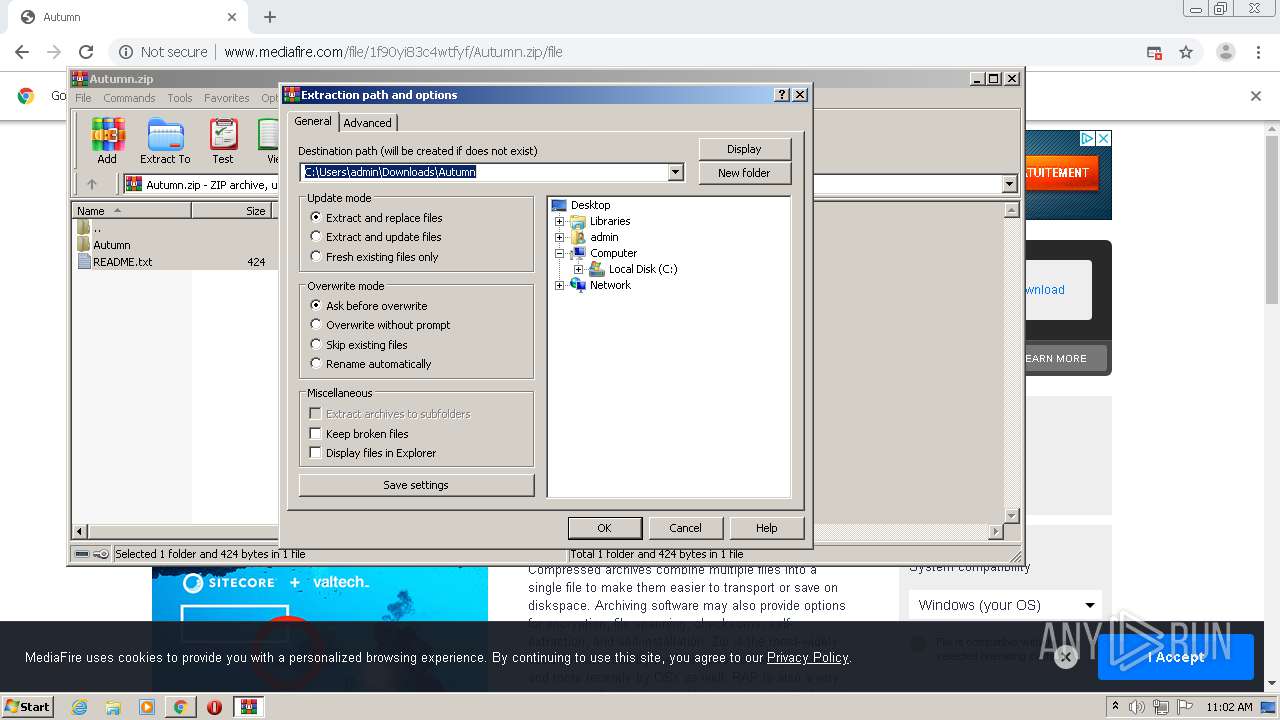The width and height of the screenshot is (1280, 720).
Task: Click the Cancel button
Action: click(685, 528)
